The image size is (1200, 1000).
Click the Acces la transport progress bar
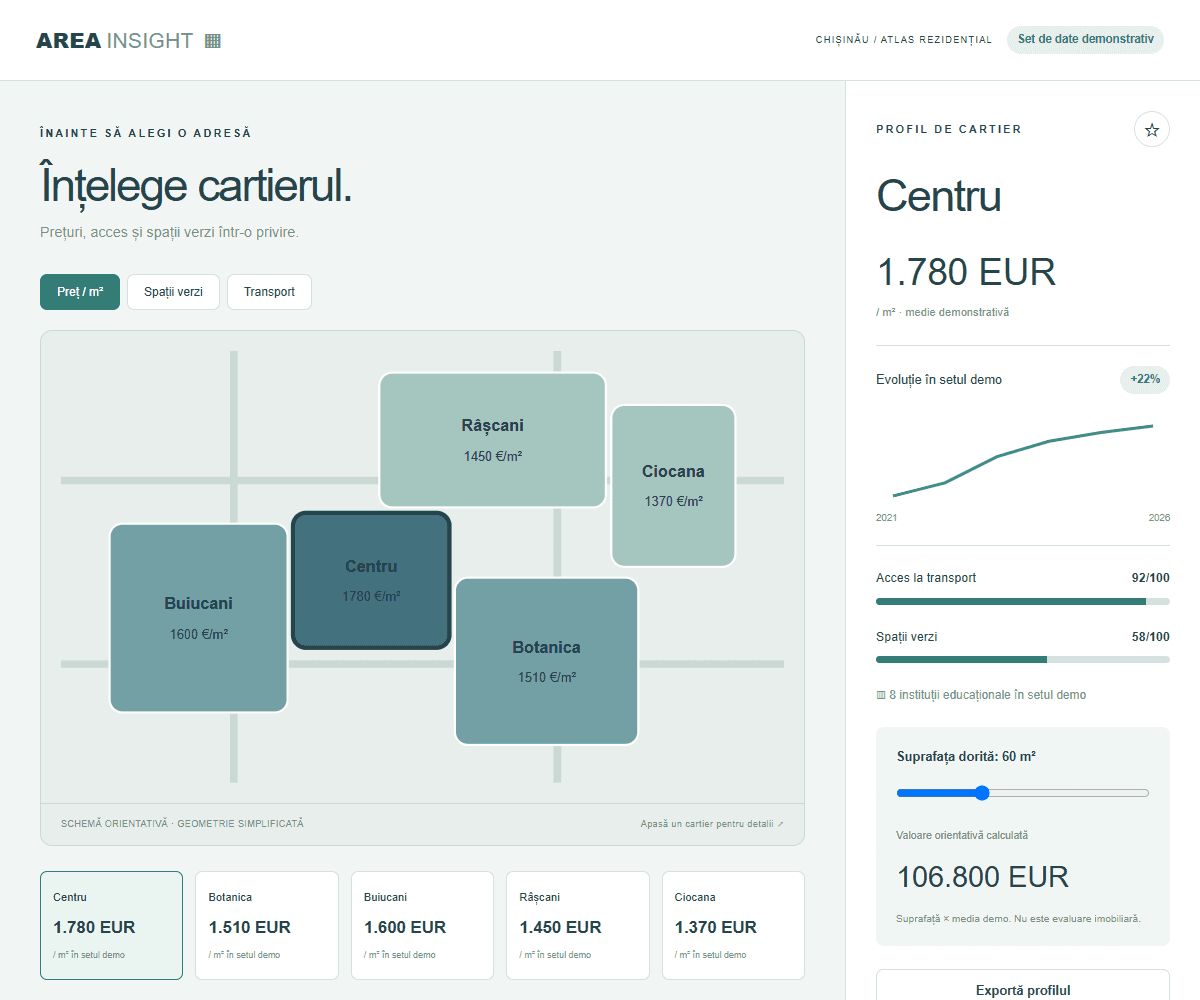1023,601
